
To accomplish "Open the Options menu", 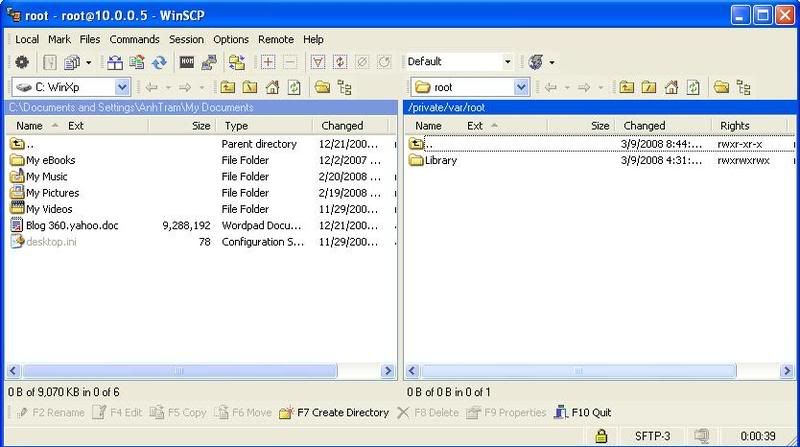I will pyautogui.click(x=231, y=39).
